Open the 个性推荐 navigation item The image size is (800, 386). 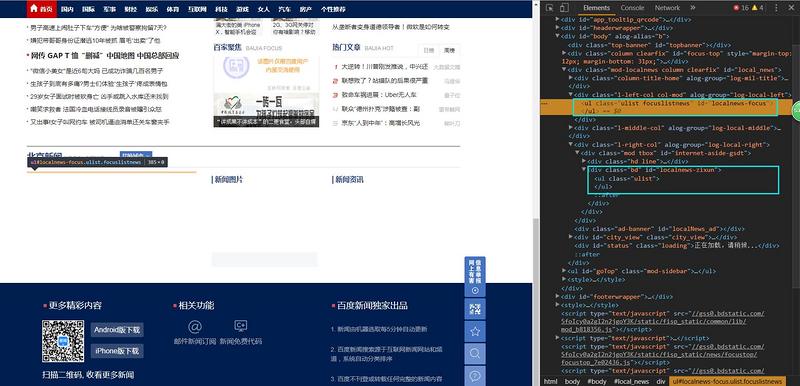click(333, 9)
